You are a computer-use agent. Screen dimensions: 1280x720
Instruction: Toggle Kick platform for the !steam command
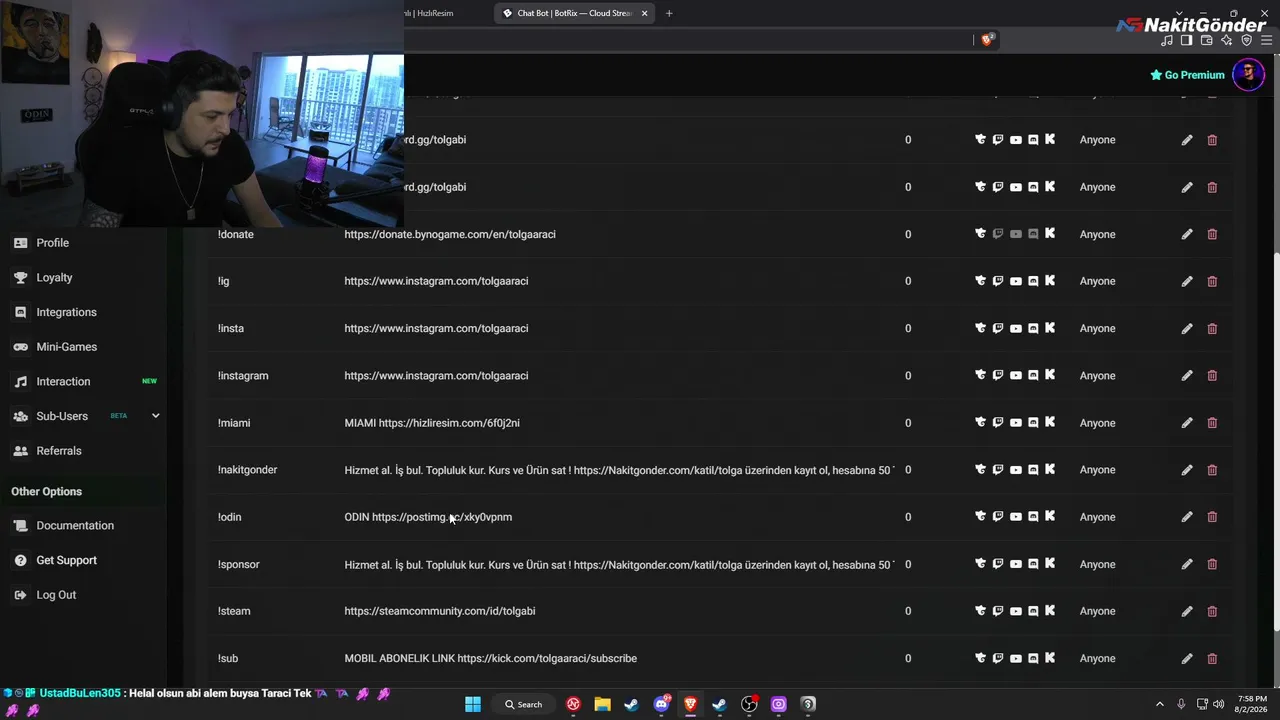click(x=1050, y=611)
